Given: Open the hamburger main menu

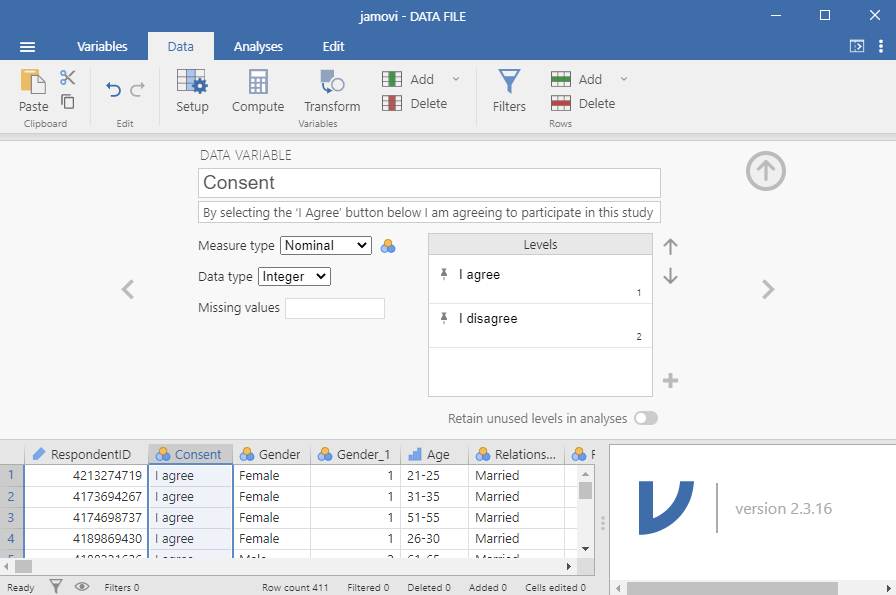Looking at the screenshot, I should [27, 47].
